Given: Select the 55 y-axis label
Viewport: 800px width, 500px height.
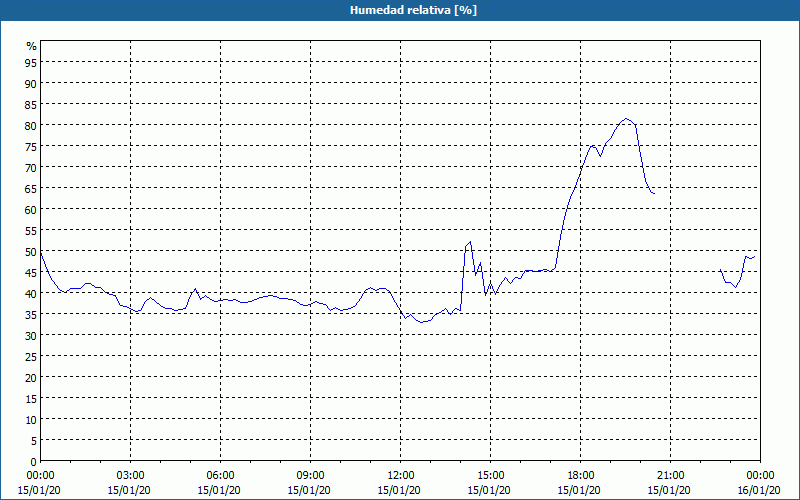Looking at the screenshot, I should click(31, 231).
